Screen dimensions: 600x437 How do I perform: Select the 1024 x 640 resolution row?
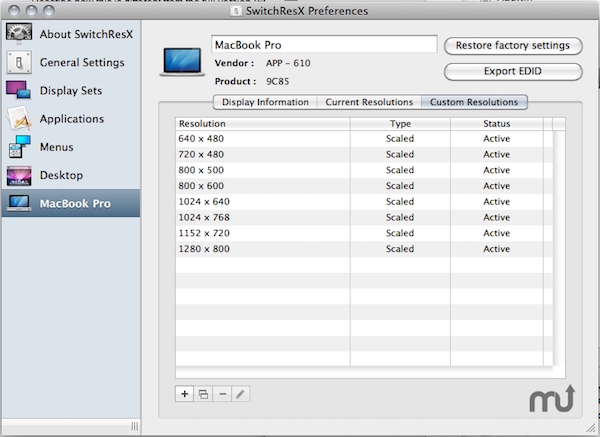(x=364, y=201)
